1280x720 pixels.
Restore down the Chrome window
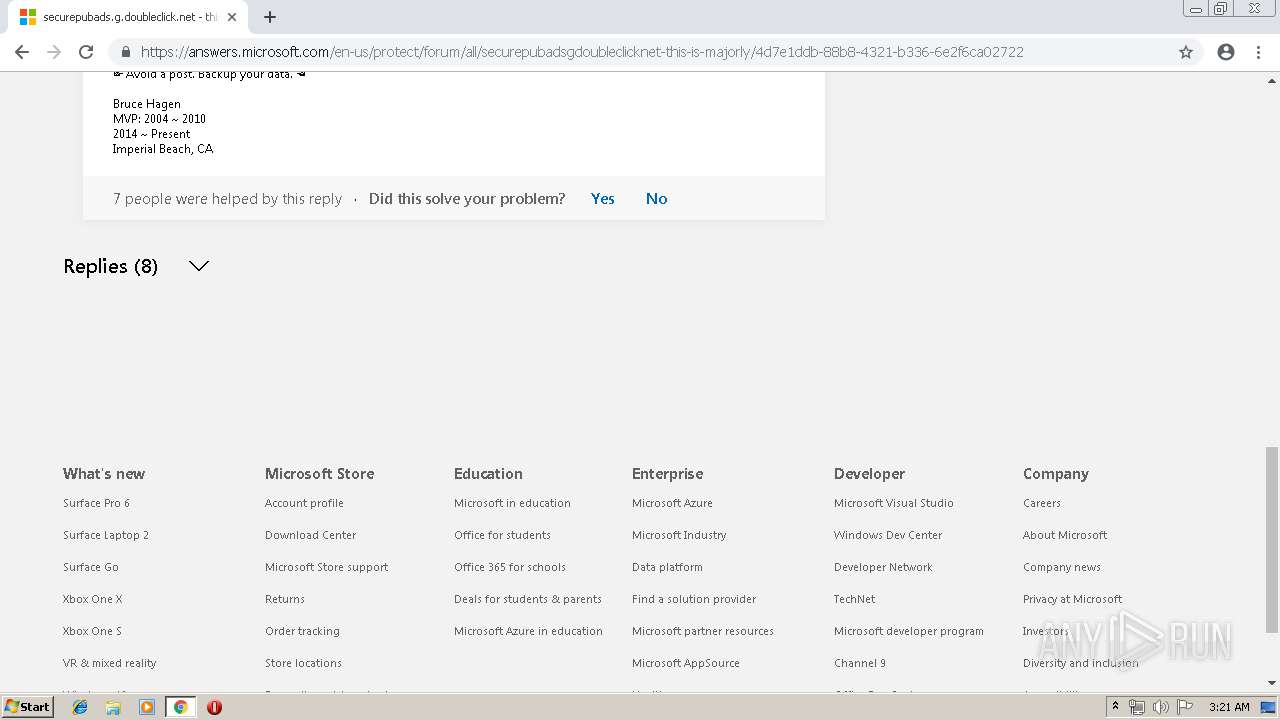click(1220, 9)
